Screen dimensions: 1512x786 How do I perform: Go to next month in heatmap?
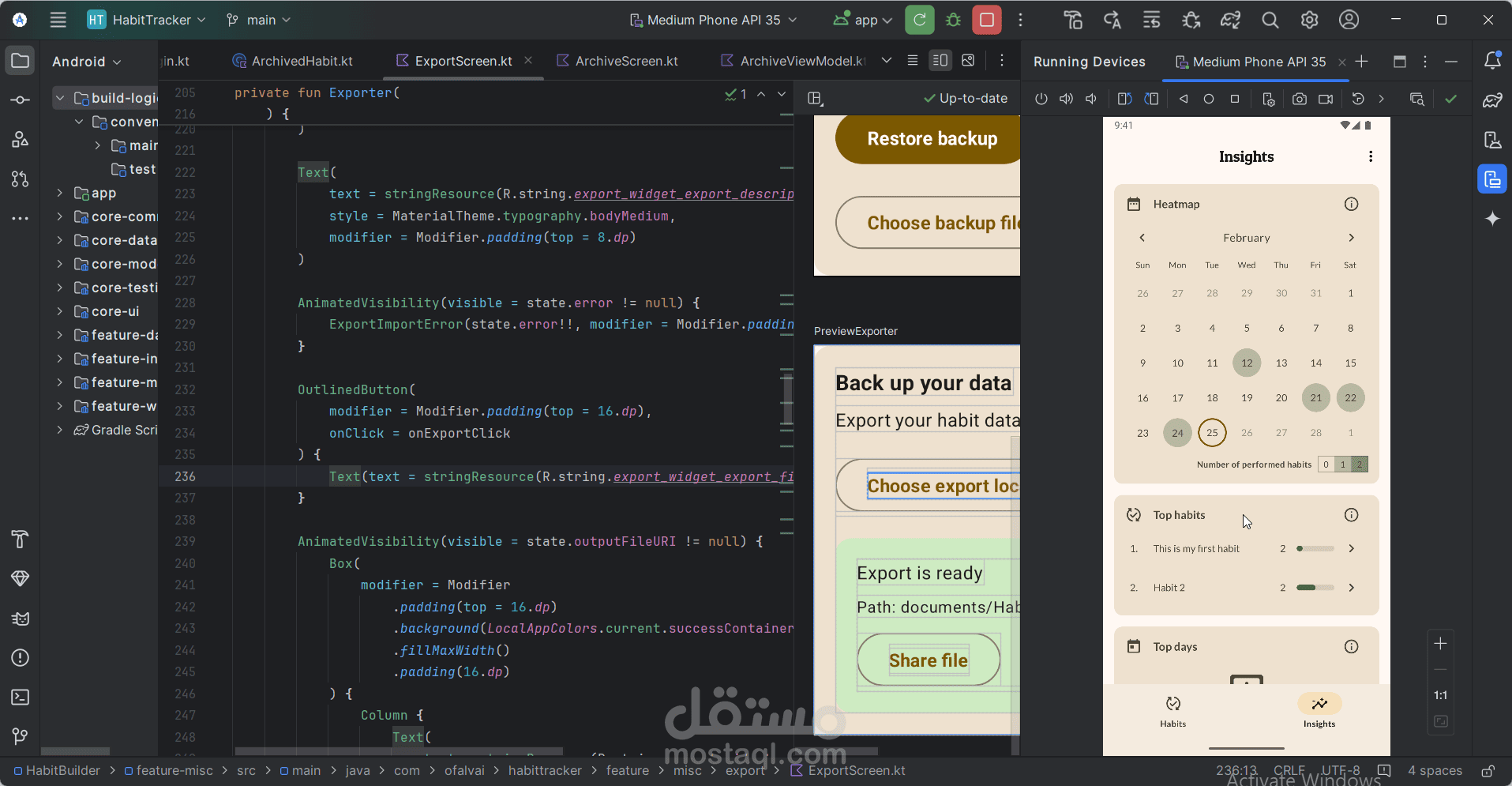pyautogui.click(x=1351, y=238)
